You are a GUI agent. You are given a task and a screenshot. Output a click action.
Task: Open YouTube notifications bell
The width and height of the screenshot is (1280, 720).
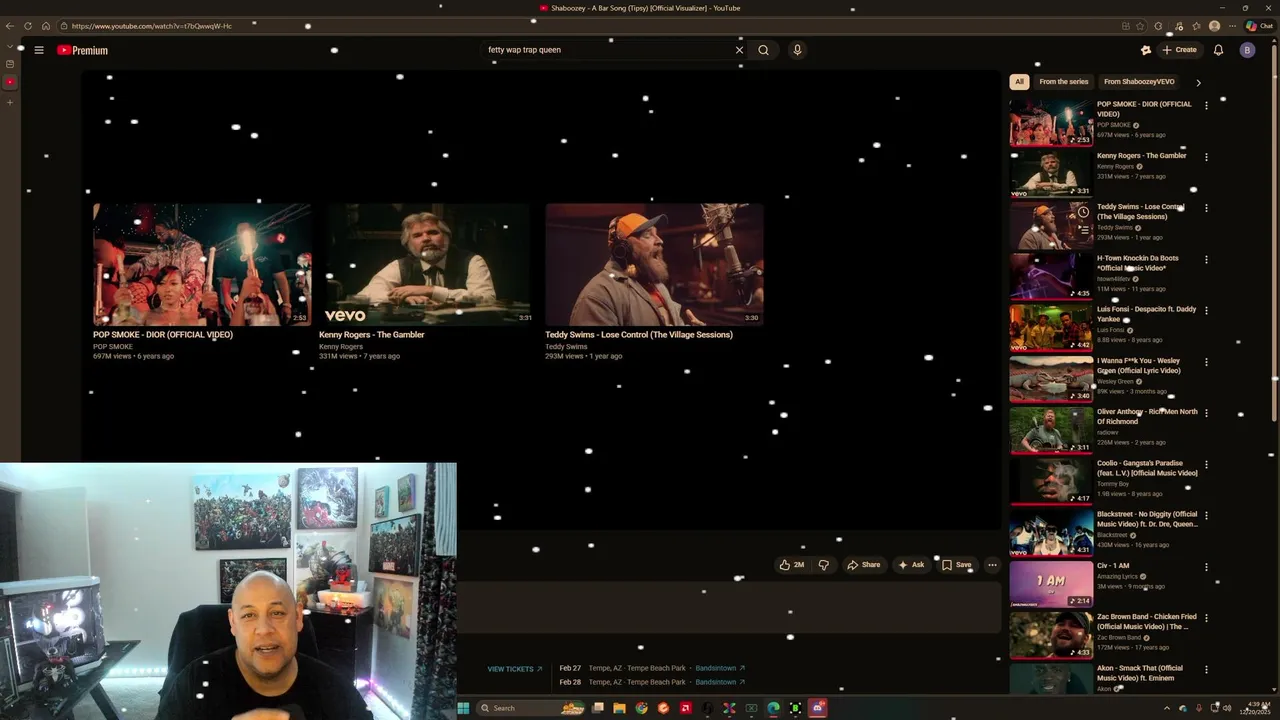point(1218,50)
